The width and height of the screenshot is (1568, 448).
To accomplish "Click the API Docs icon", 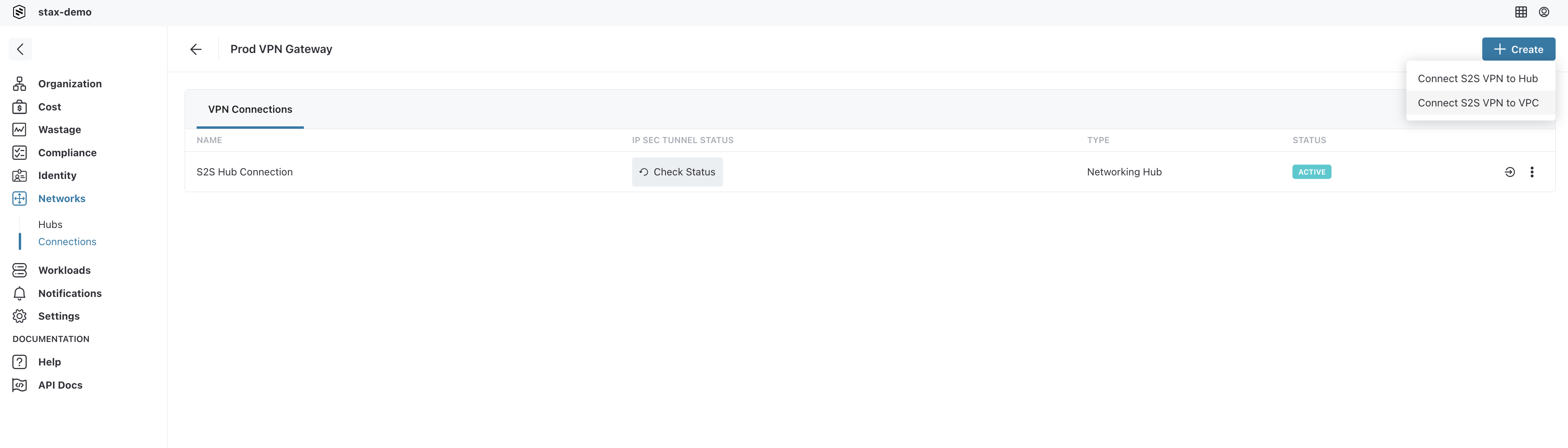I will [x=20, y=385].
